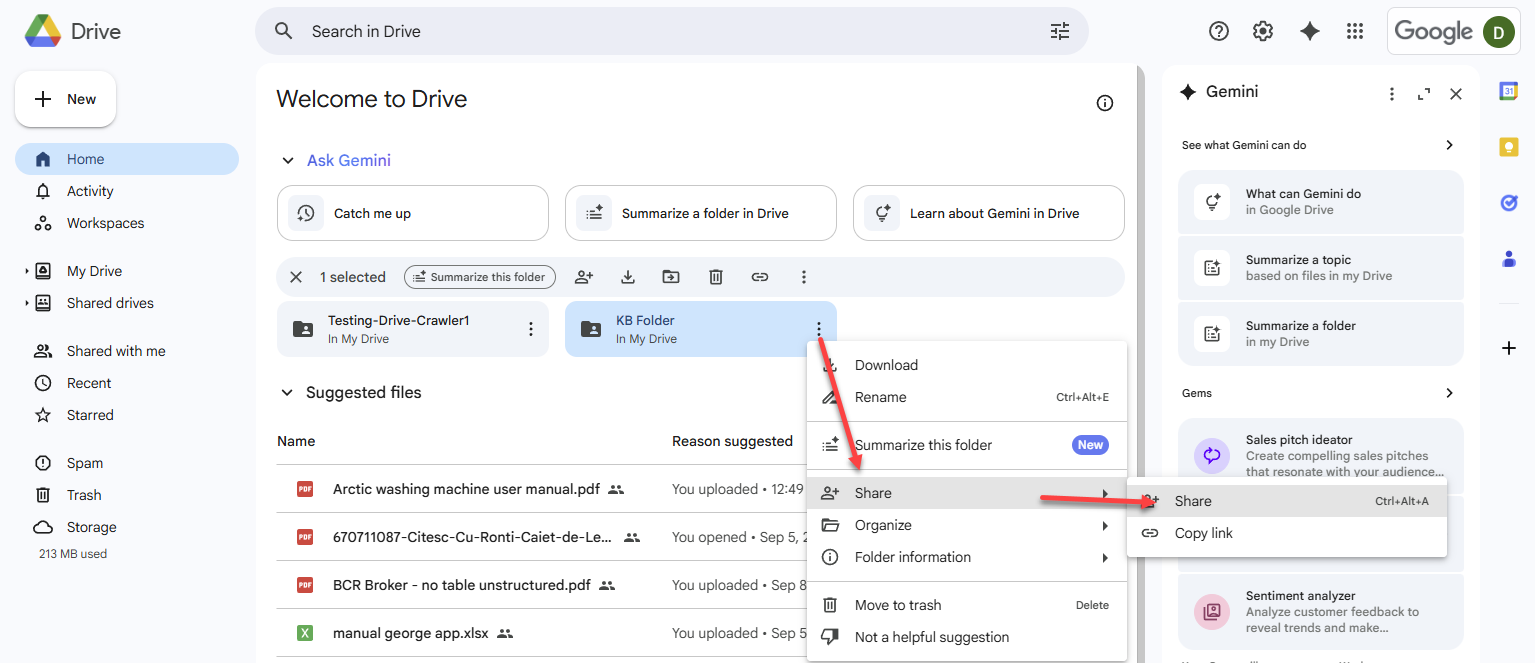Clear the selection with the X icon
The width and height of the screenshot is (1535, 663).
[296, 277]
